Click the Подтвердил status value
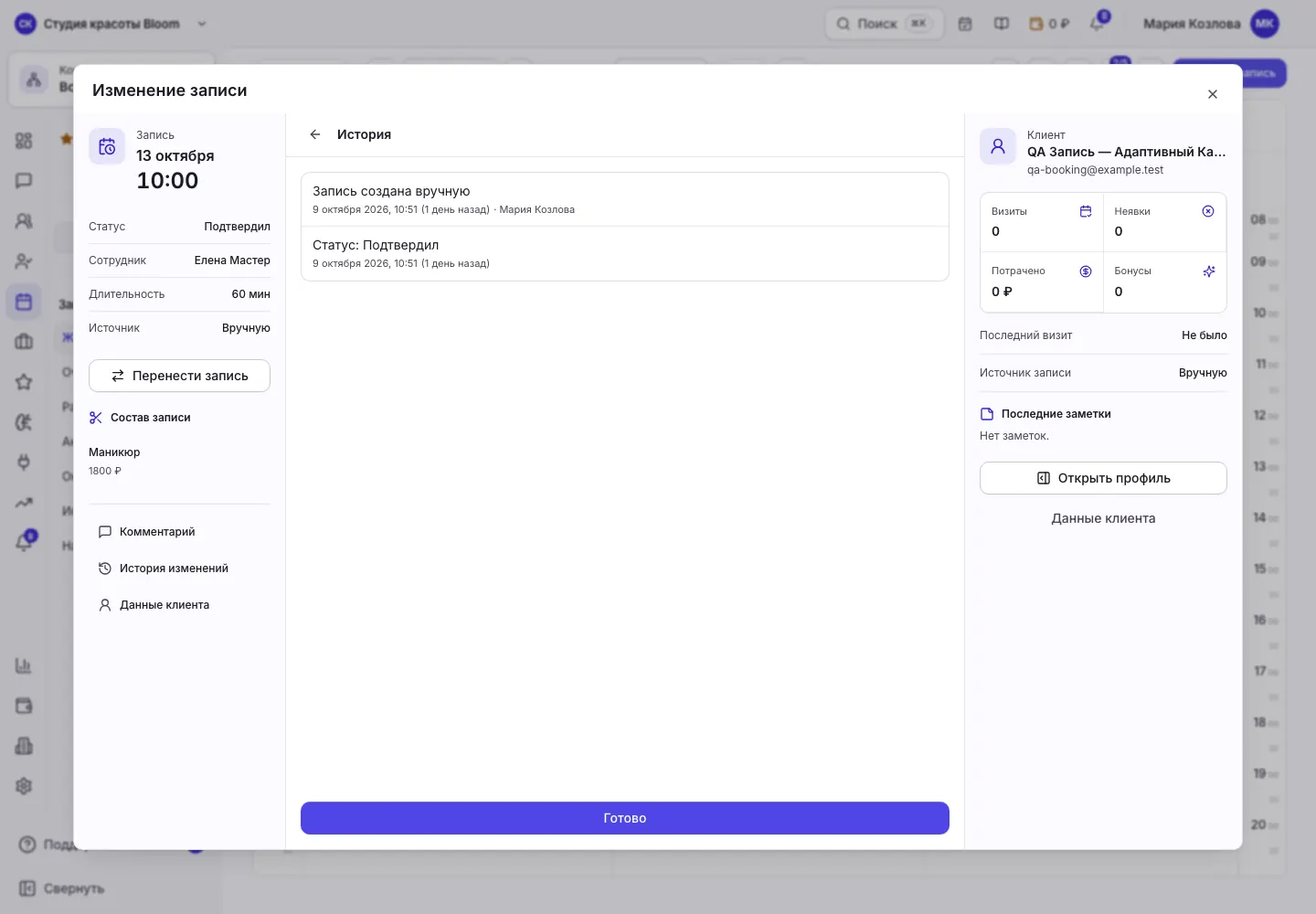The image size is (1316, 914). (237, 227)
